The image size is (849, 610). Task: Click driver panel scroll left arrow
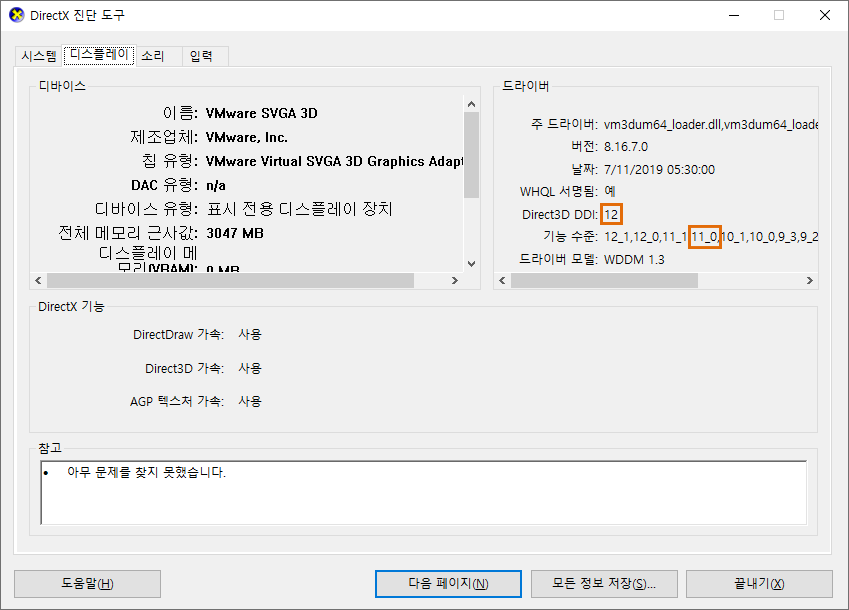[502, 280]
